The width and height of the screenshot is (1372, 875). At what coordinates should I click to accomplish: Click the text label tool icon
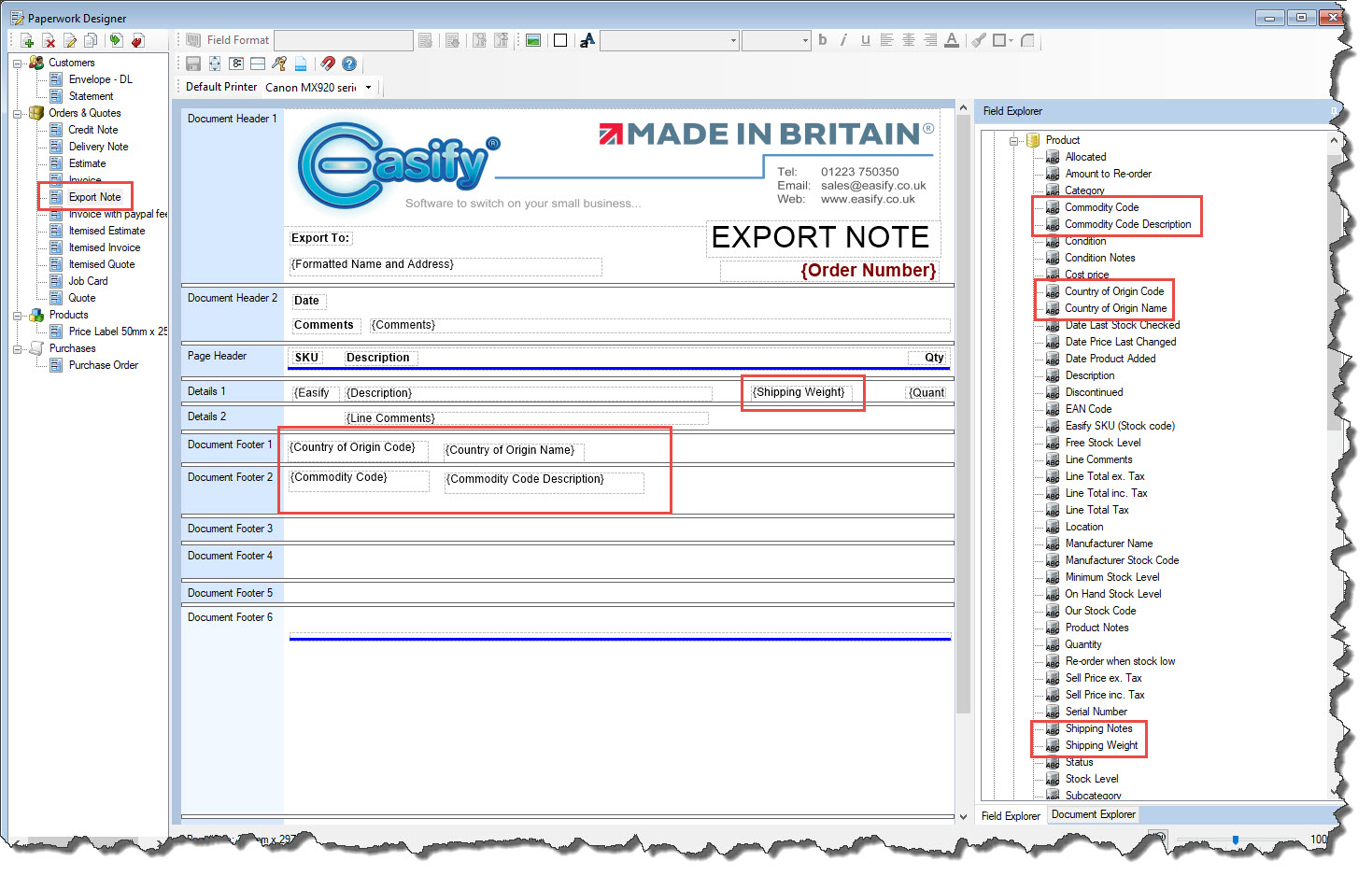[x=587, y=40]
